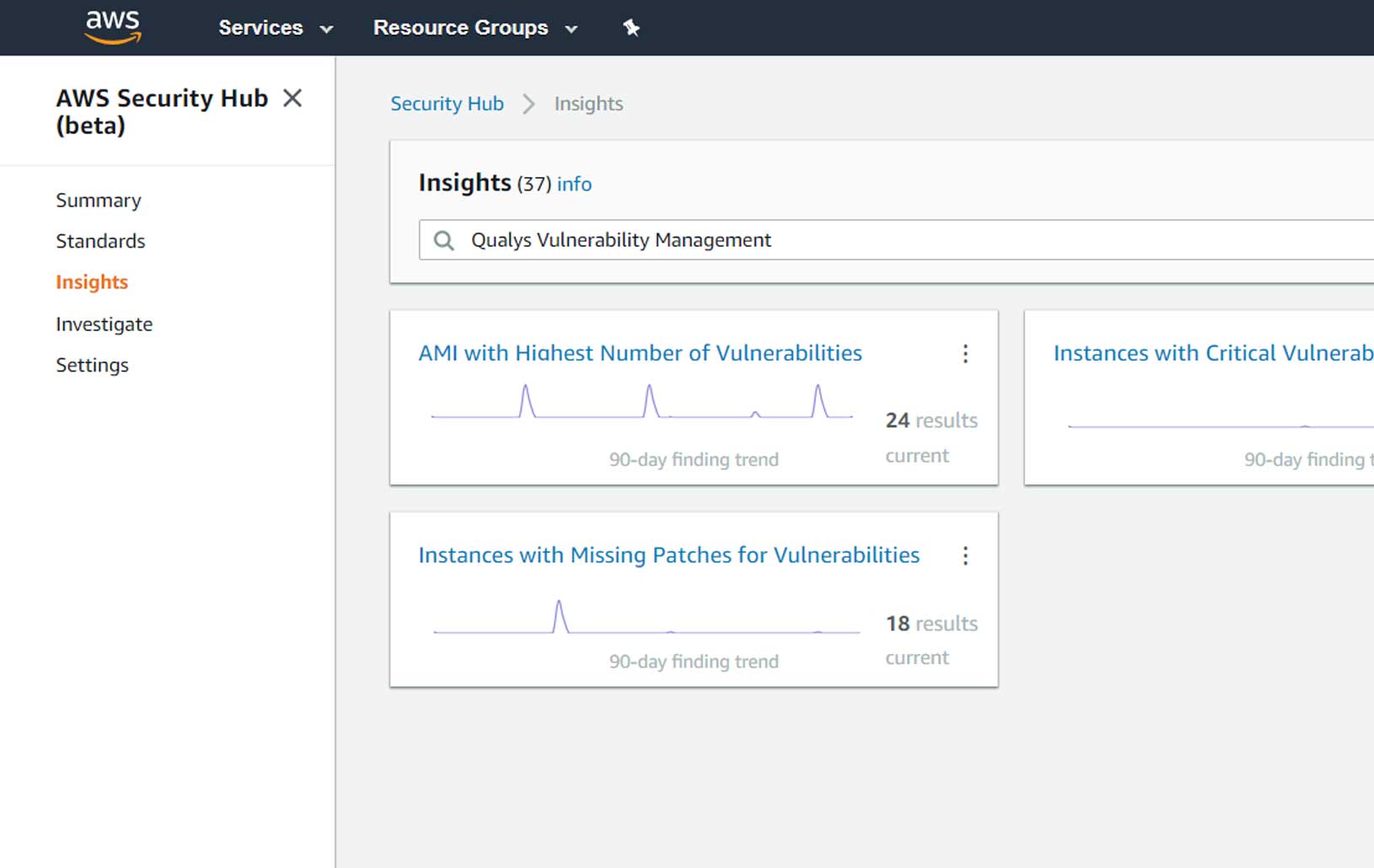Open the kebab menu on the Missing Patches card

965,555
